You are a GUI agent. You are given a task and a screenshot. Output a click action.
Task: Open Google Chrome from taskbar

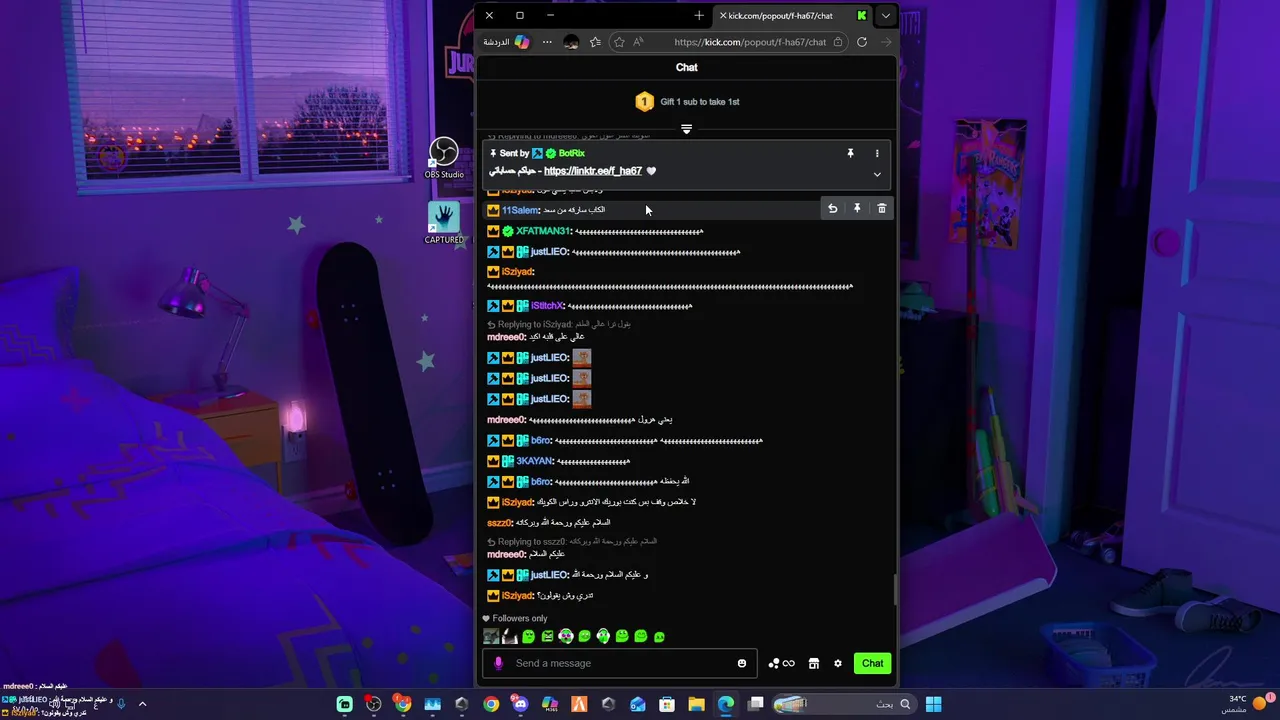point(491,704)
